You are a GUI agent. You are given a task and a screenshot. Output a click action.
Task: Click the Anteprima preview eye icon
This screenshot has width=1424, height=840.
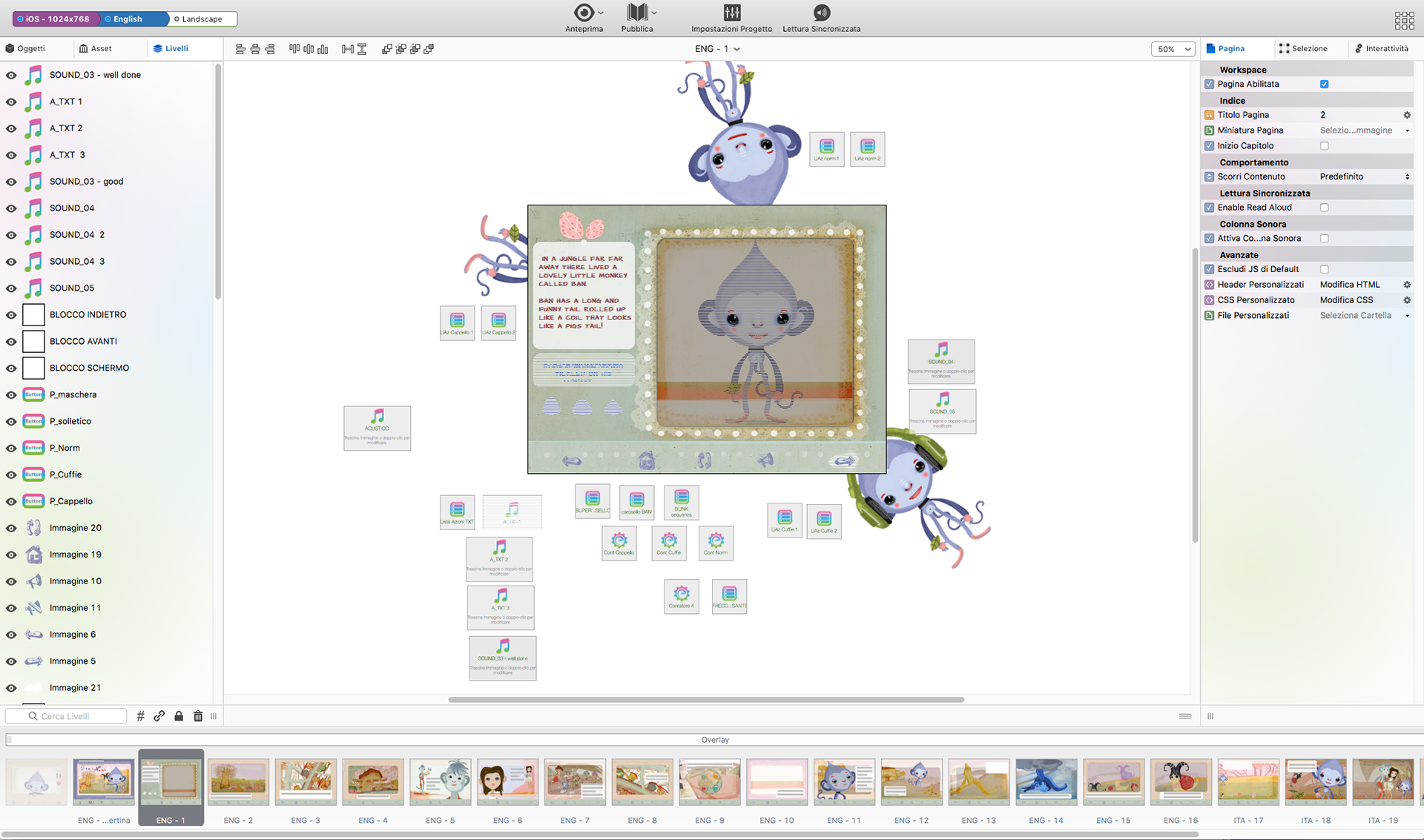[x=584, y=13]
